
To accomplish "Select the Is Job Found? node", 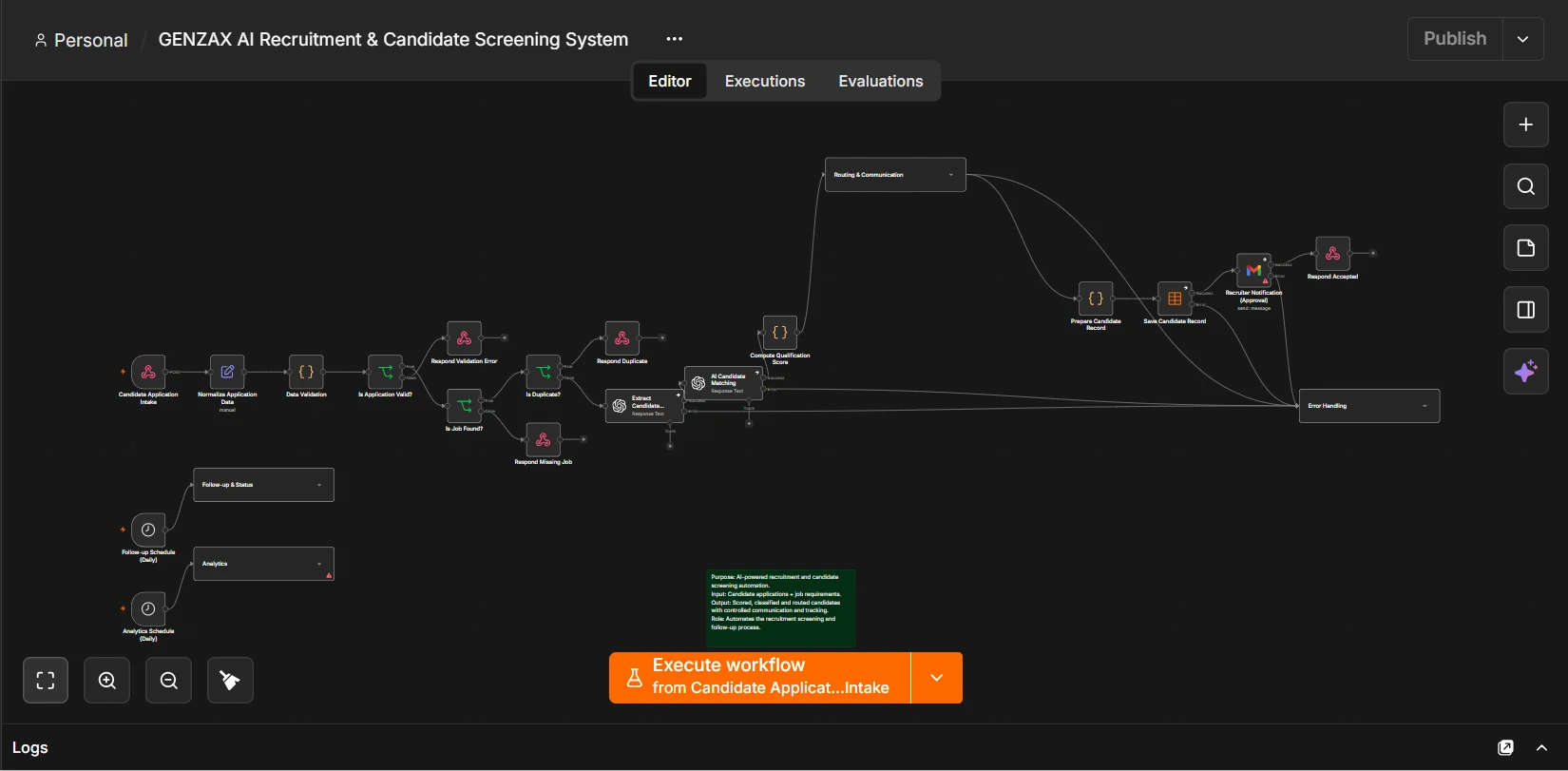I will pyautogui.click(x=464, y=406).
